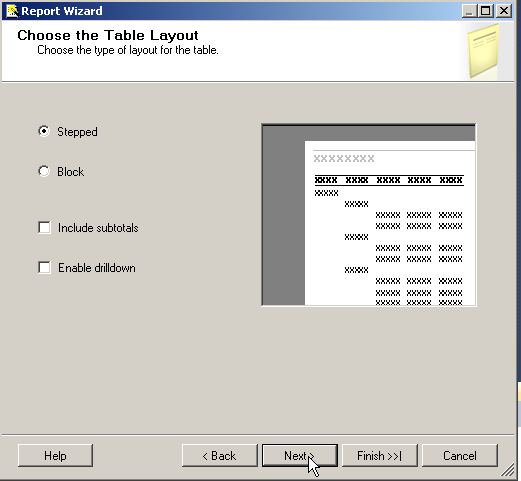This screenshot has height=481, width=521.
Task: Click the grey title placeholder in layout preview
Action: pyautogui.click(x=344, y=158)
